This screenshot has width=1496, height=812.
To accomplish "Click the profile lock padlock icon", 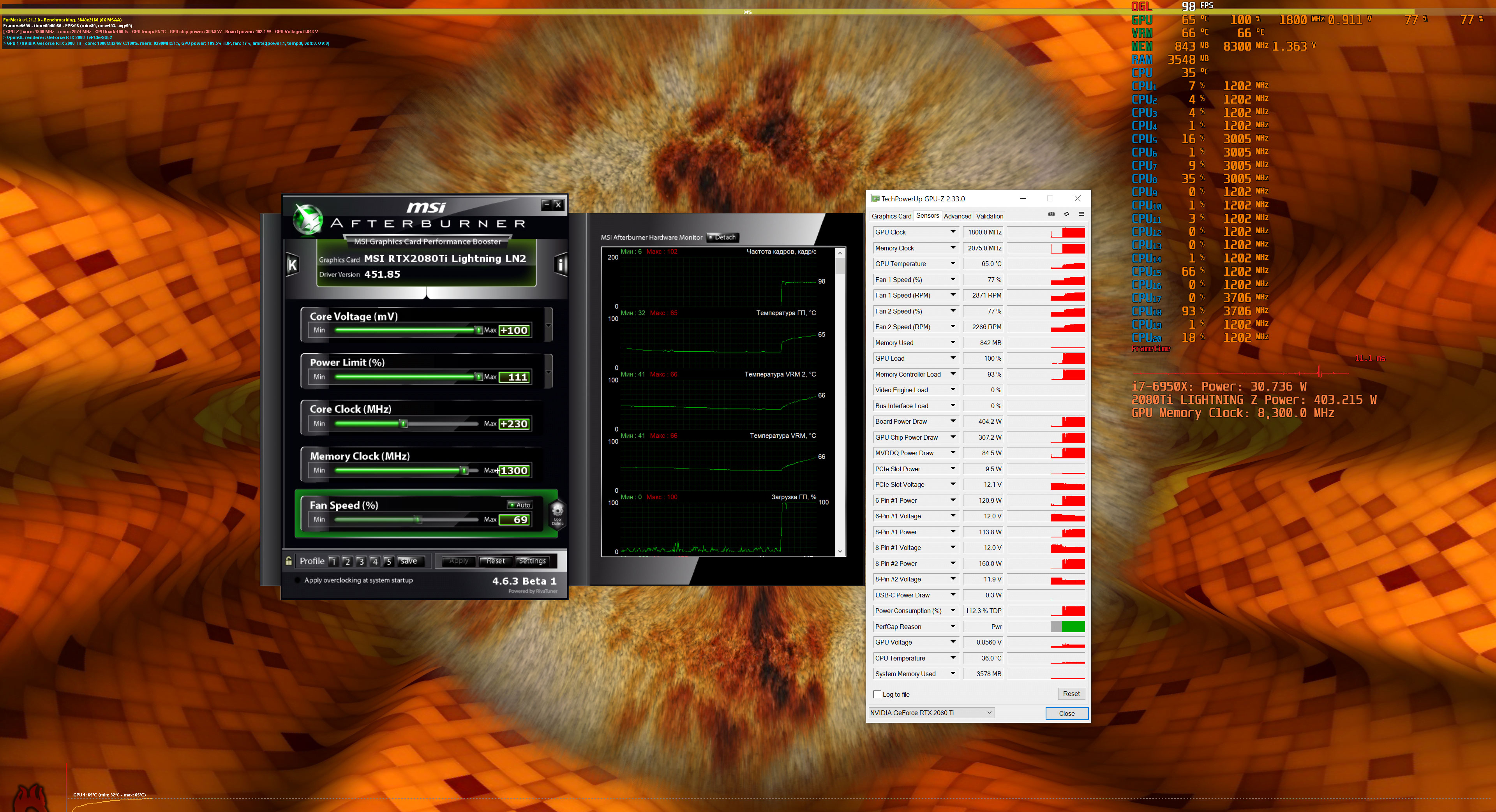I will (x=289, y=561).
